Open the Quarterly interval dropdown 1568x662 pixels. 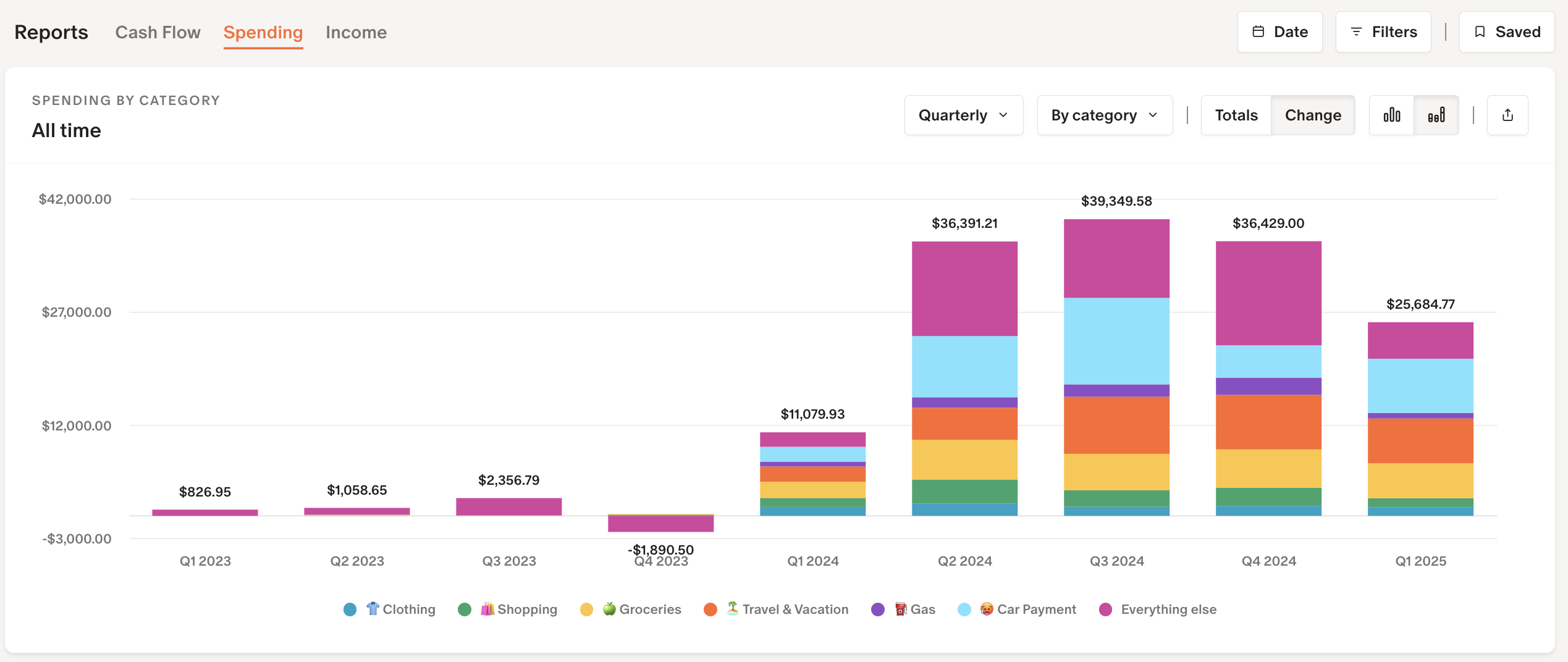click(x=963, y=115)
